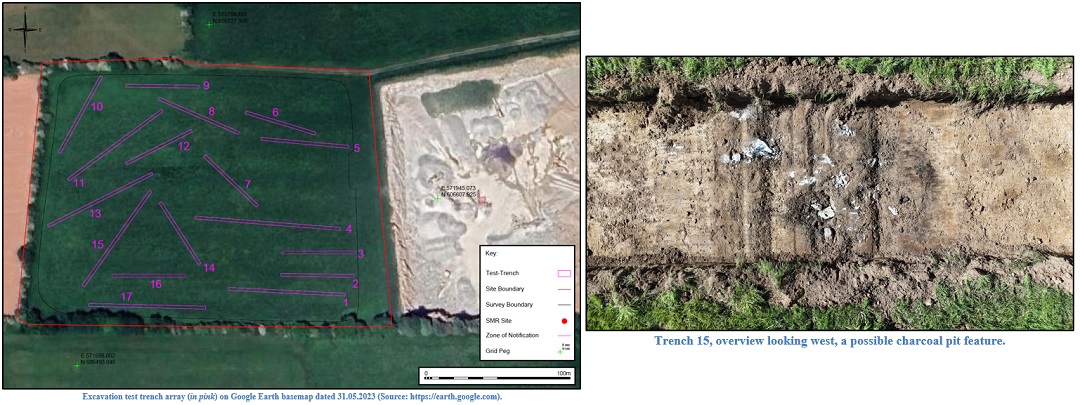The width and height of the screenshot is (1080, 405).
Task: Click the green grid peg near top of map
Action: pyautogui.click(x=209, y=24)
